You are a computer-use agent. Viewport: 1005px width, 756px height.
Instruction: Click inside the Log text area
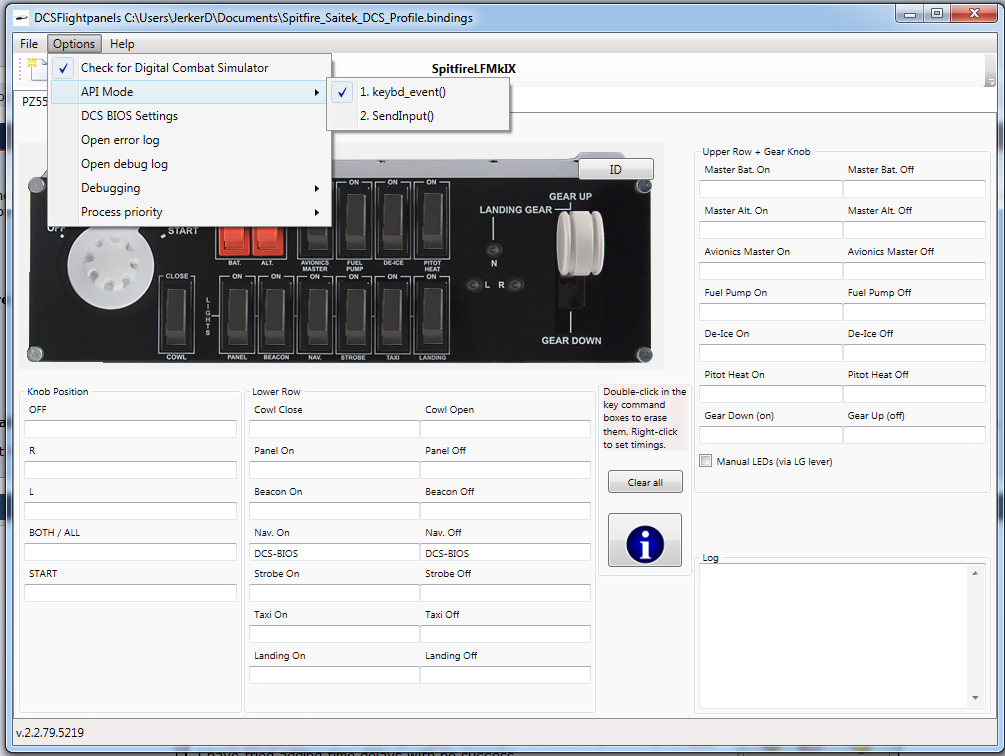[x=833, y=636]
